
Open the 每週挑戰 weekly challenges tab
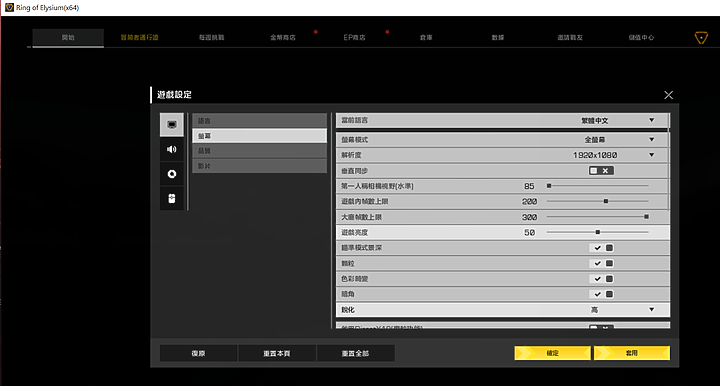pyautogui.click(x=212, y=38)
